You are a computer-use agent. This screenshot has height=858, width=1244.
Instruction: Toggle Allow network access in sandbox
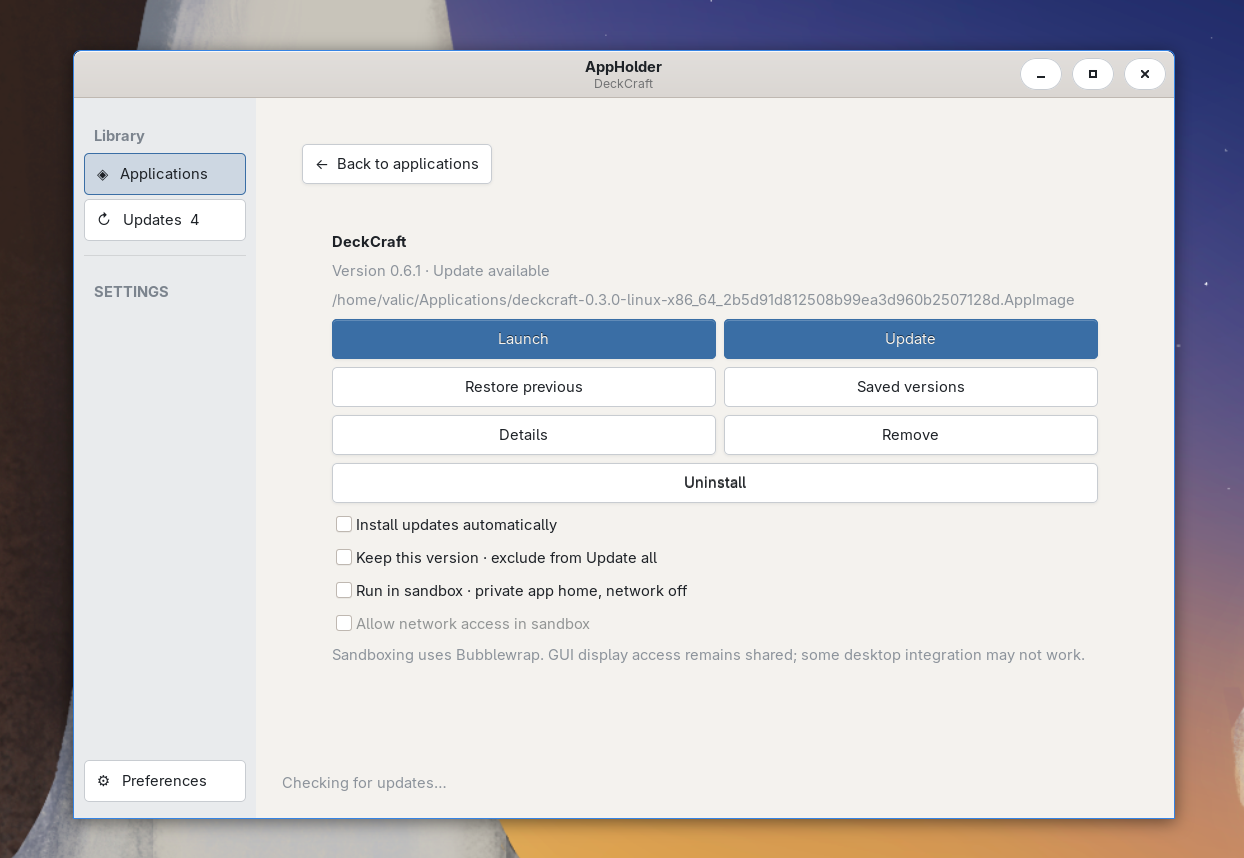344,623
